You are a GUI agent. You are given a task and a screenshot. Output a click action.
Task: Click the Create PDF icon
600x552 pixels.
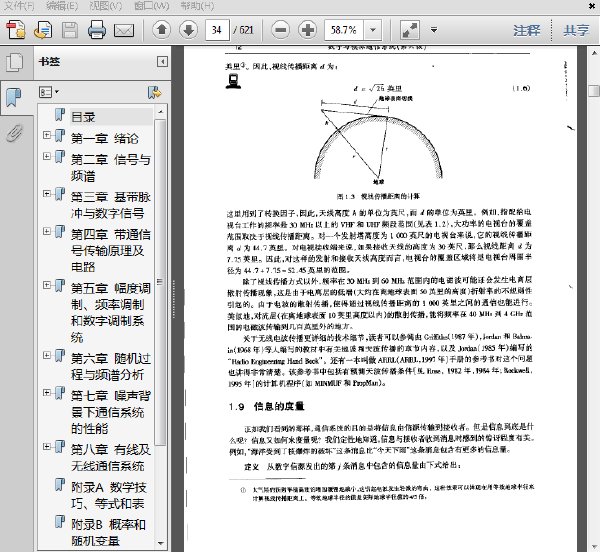16,30
